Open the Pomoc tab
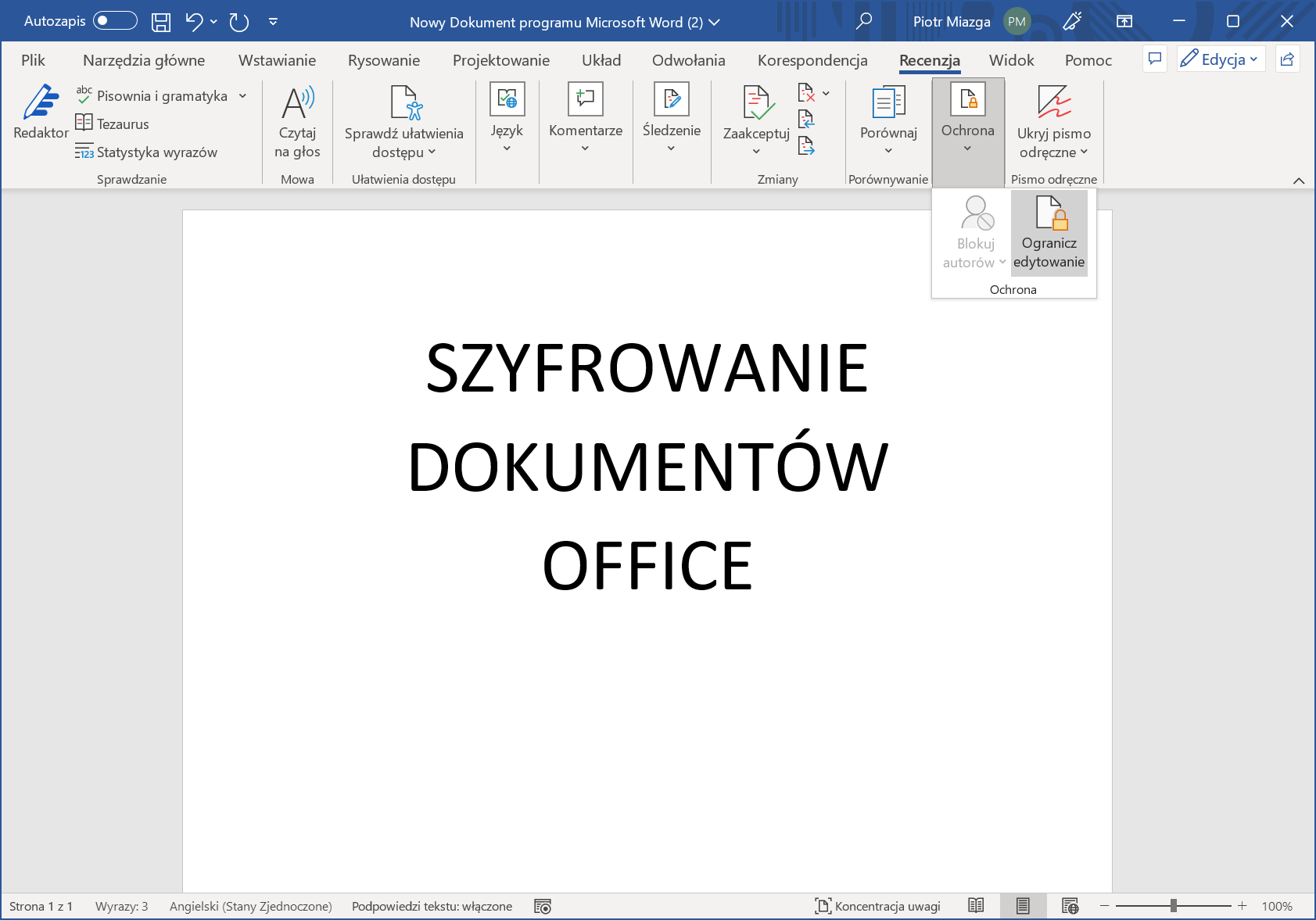Viewport: 1316px width, 920px height. [x=1088, y=60]
